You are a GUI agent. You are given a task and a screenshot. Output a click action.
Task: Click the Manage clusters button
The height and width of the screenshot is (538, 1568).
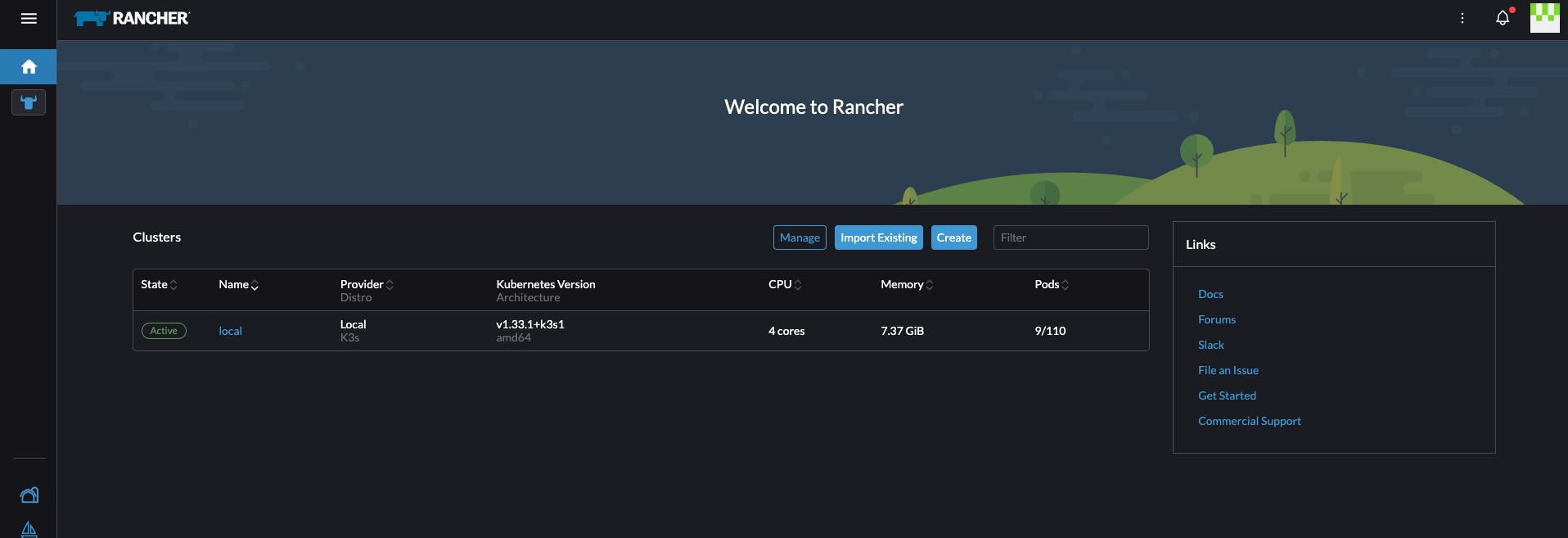tap(800, 237)
